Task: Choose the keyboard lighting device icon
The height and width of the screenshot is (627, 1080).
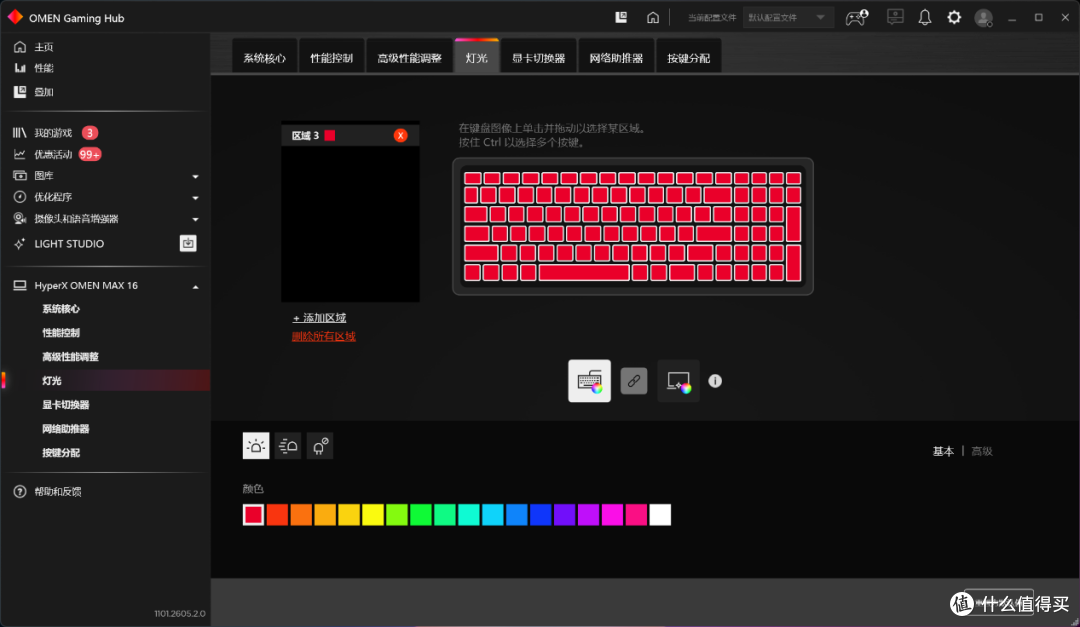Action: 589,380
